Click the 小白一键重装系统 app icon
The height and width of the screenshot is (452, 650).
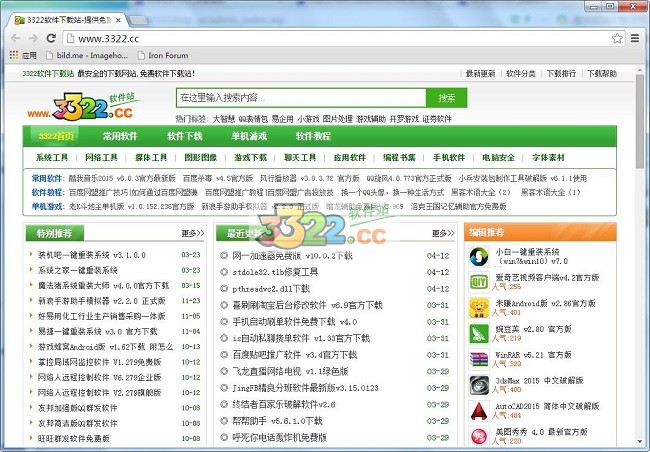click(479, 256)
